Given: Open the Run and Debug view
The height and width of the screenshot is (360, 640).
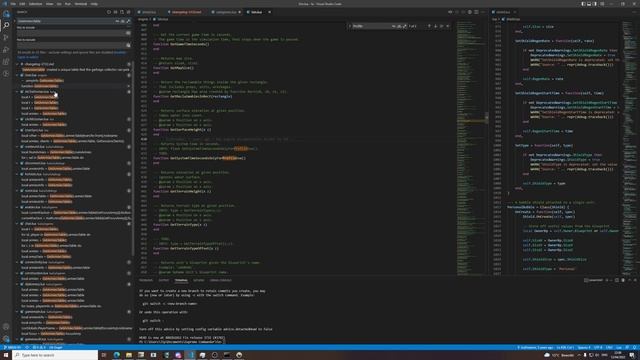Looking at the screenshot, I should coord(6,49).
